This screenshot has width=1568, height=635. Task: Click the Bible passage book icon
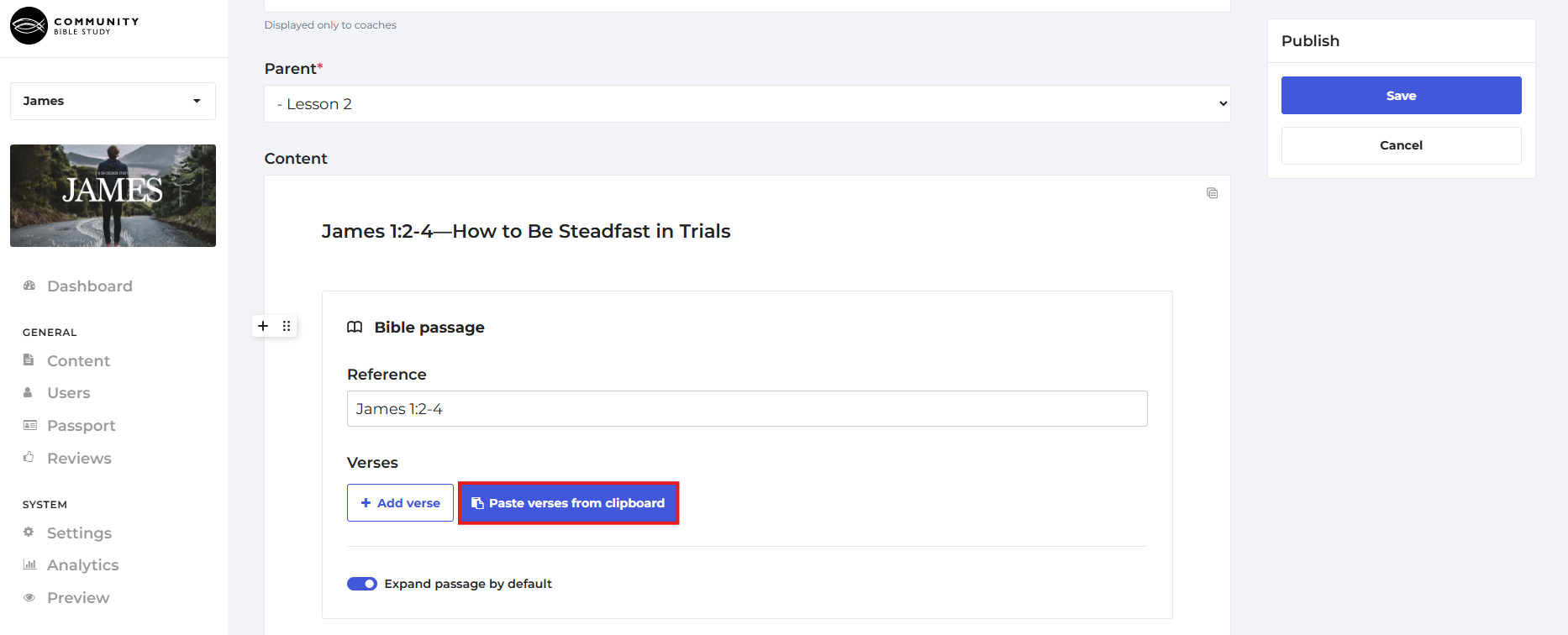point(355,328)
